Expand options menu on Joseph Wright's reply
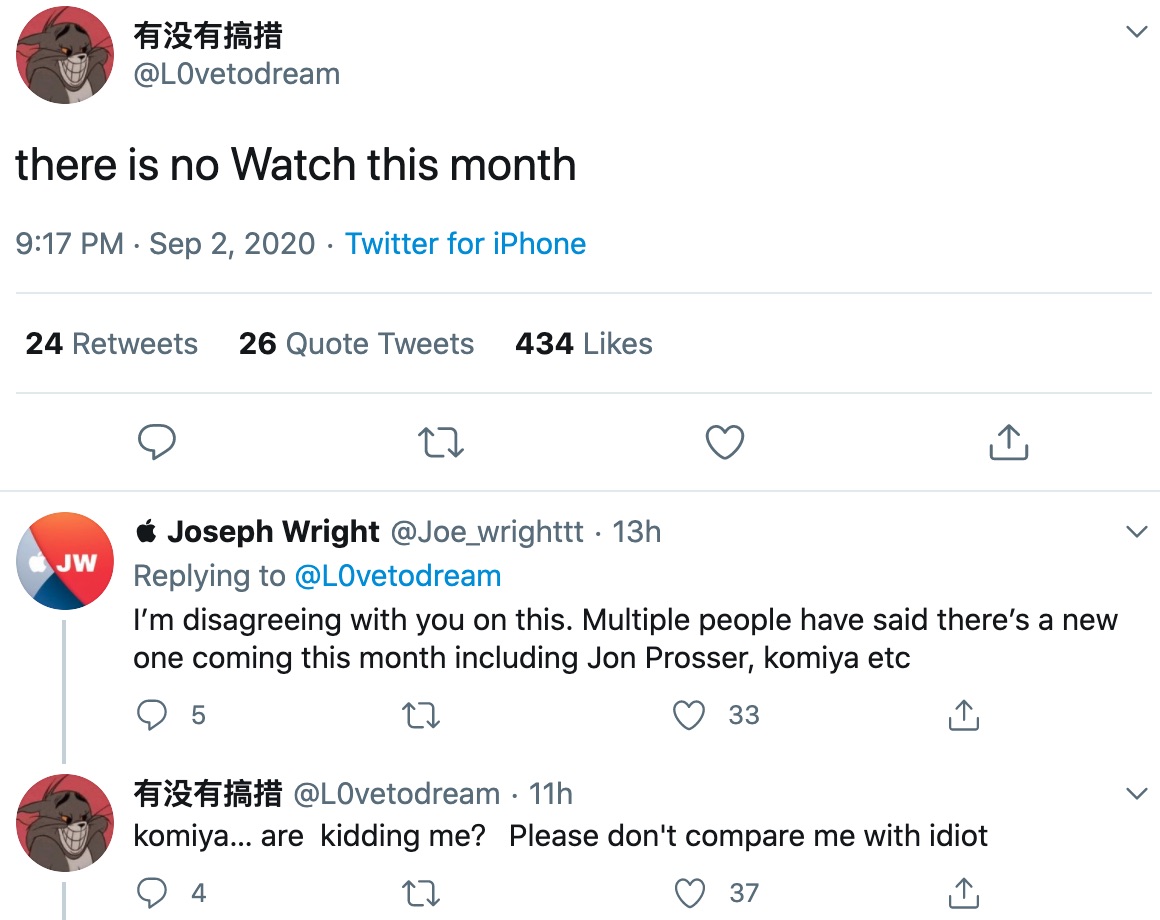 tap(1136, 532)
